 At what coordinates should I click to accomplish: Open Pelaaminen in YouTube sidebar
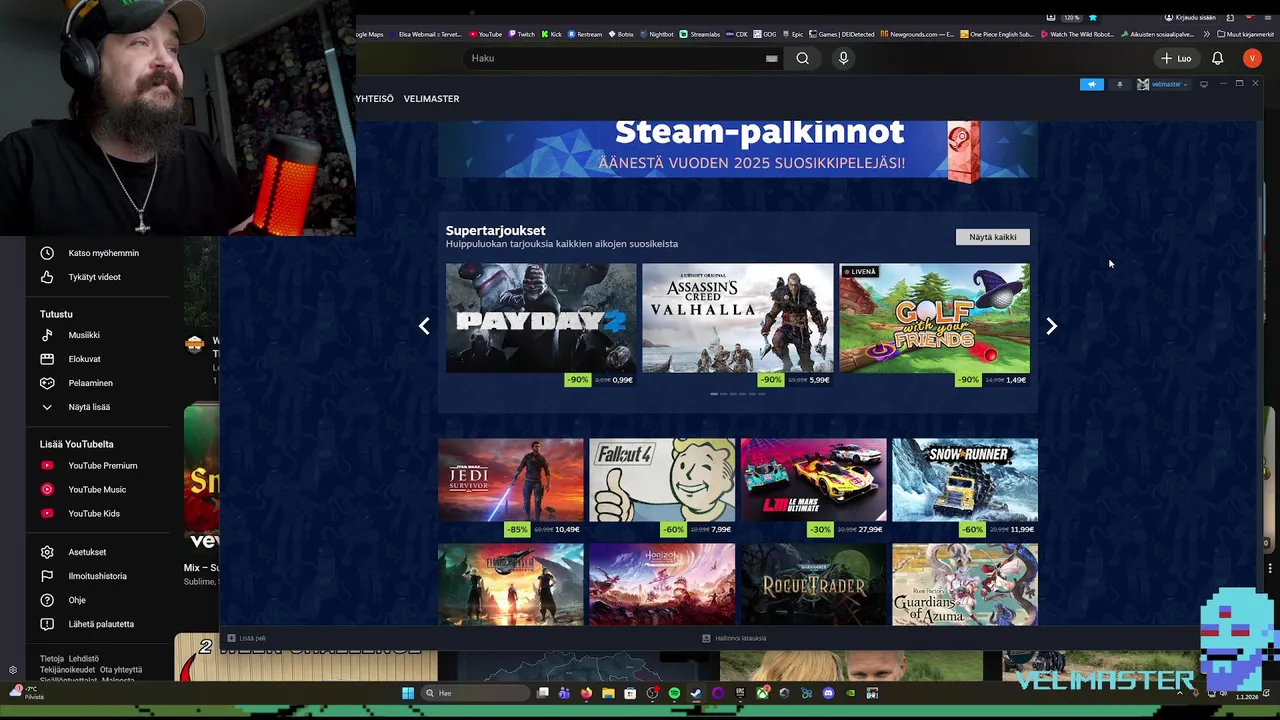[98, 383]
